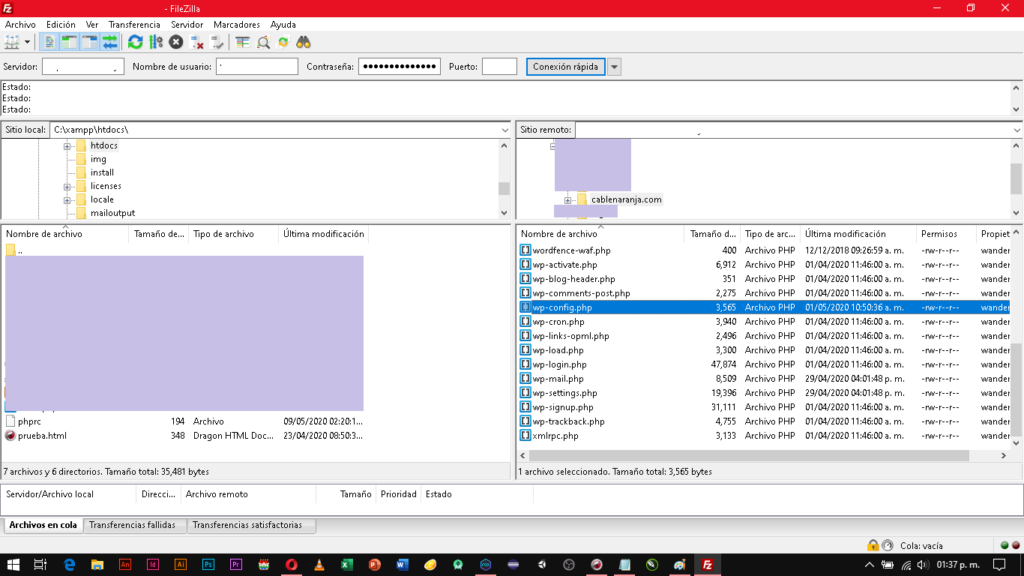1024x576 pixels.
Task: Click the queue indicator icon beside Cola
Action: (888, 545)
